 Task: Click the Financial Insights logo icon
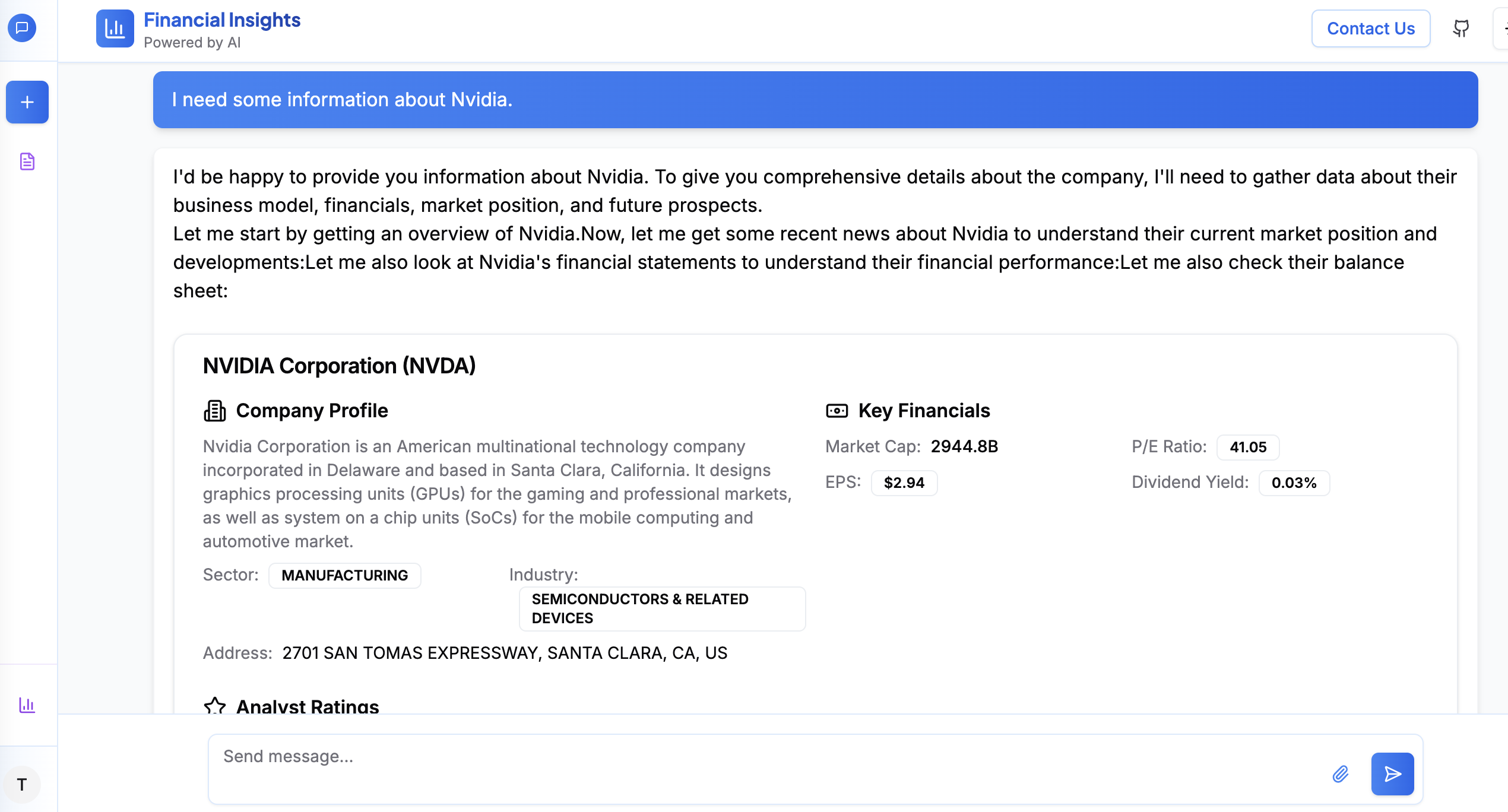(115, 28)
